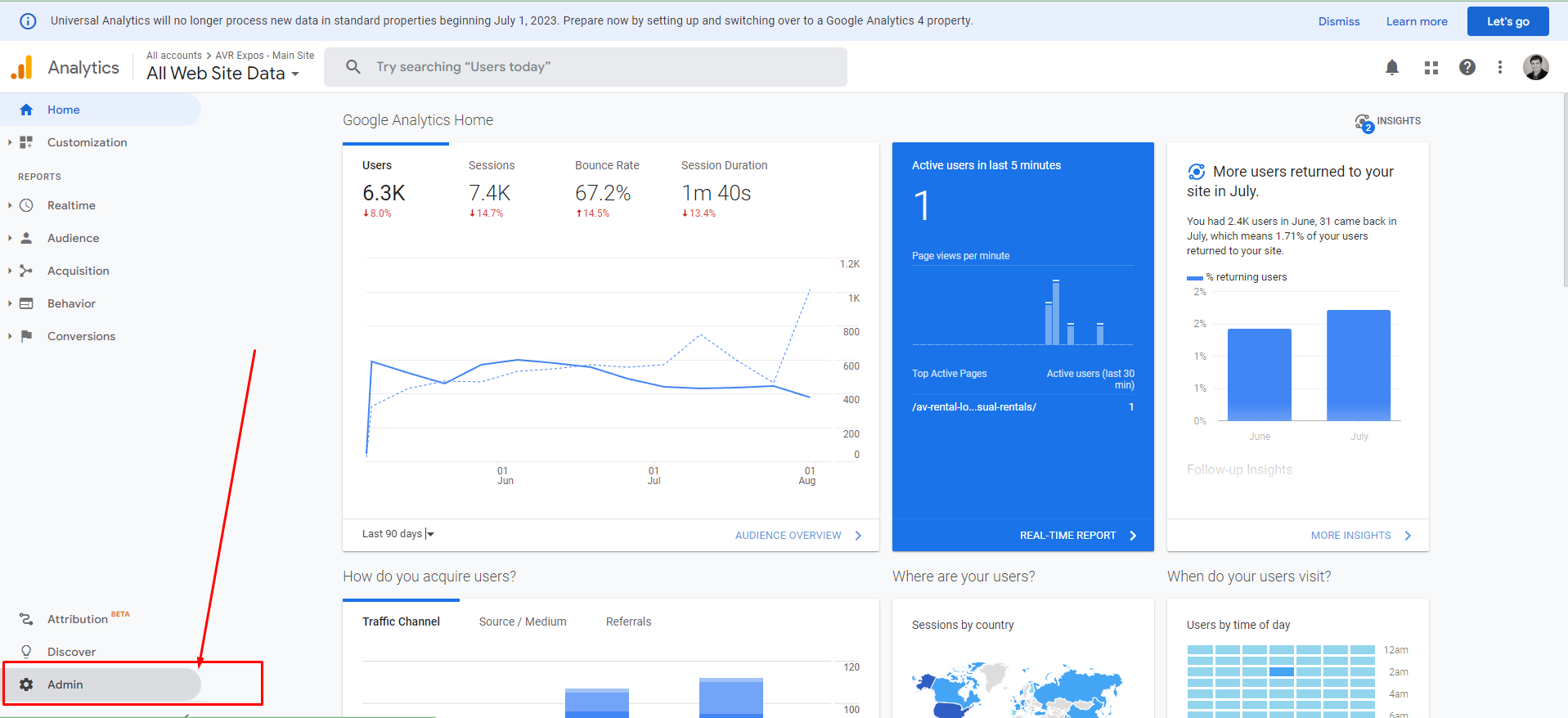The width and height of the screenshot is (1568, 718).
Task: Open the help question mark icon
Action: click(1467, 67)
